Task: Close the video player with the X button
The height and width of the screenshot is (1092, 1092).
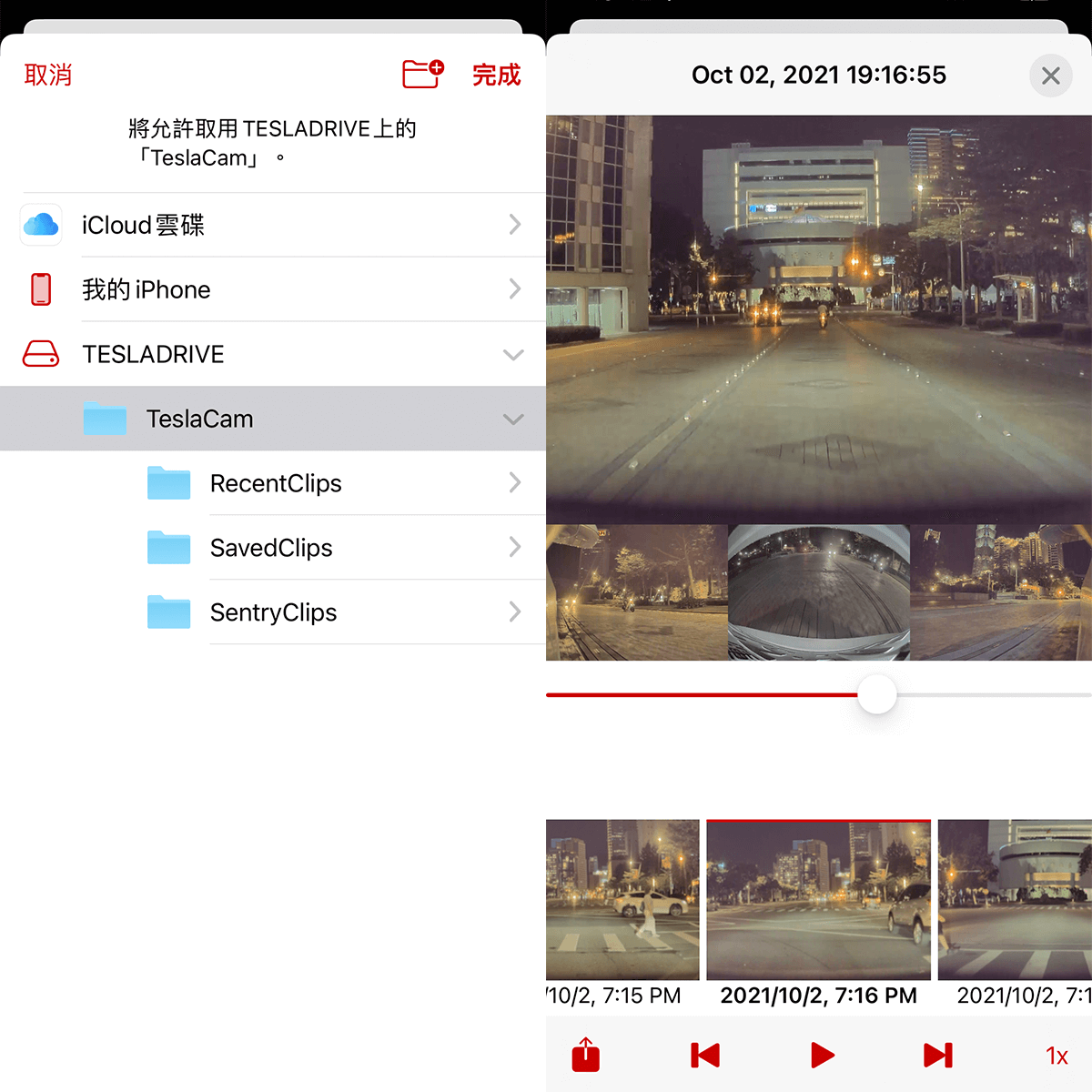Action: pyautogui.click(x=1051, y=76)
